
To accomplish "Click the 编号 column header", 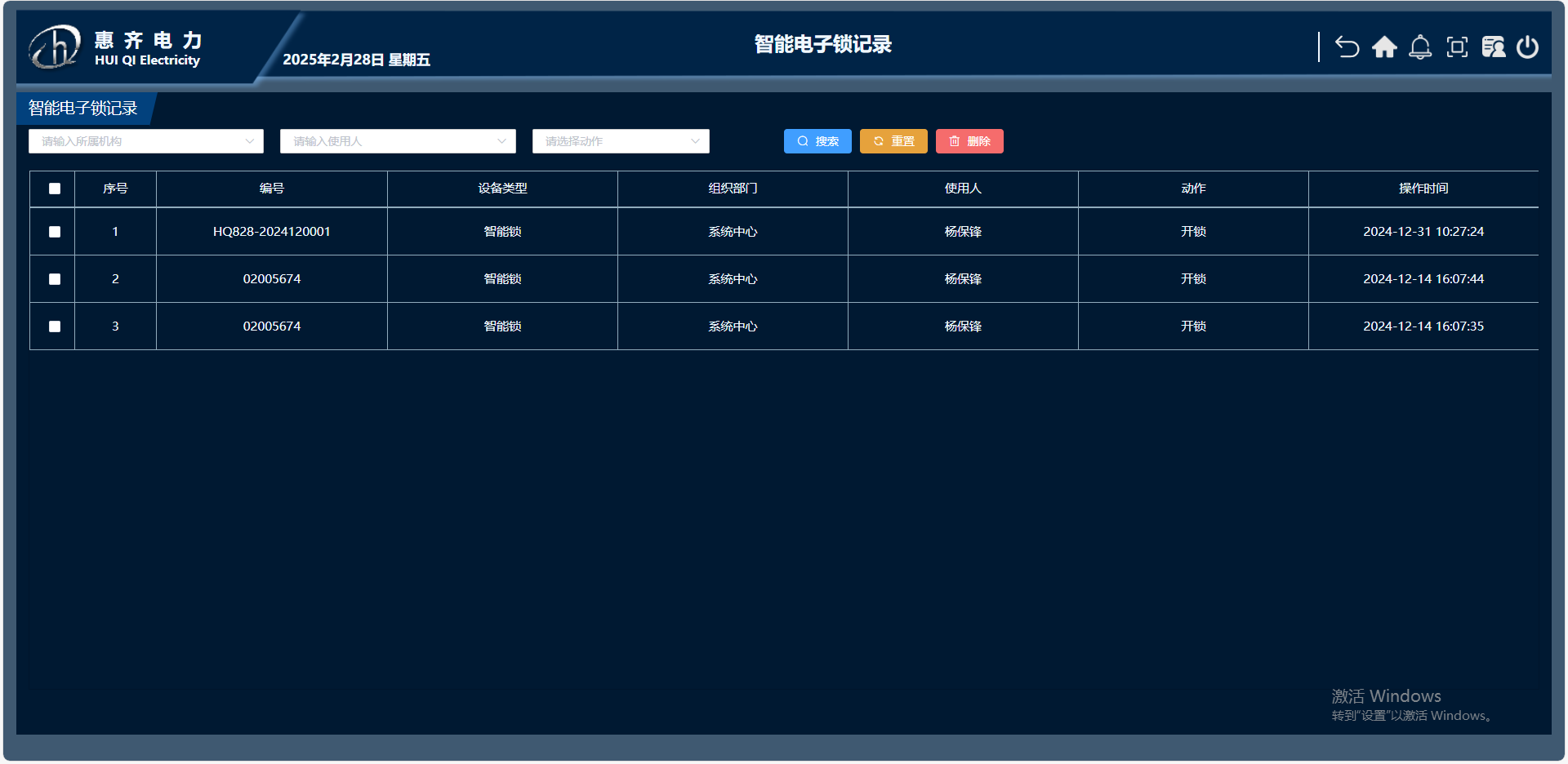I will point(272,189).
